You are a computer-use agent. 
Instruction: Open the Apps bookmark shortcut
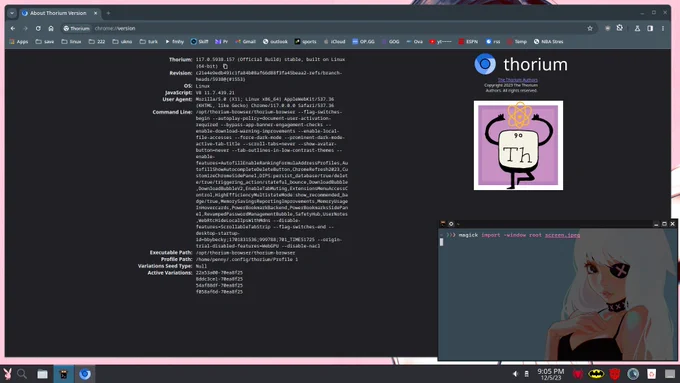19,42
